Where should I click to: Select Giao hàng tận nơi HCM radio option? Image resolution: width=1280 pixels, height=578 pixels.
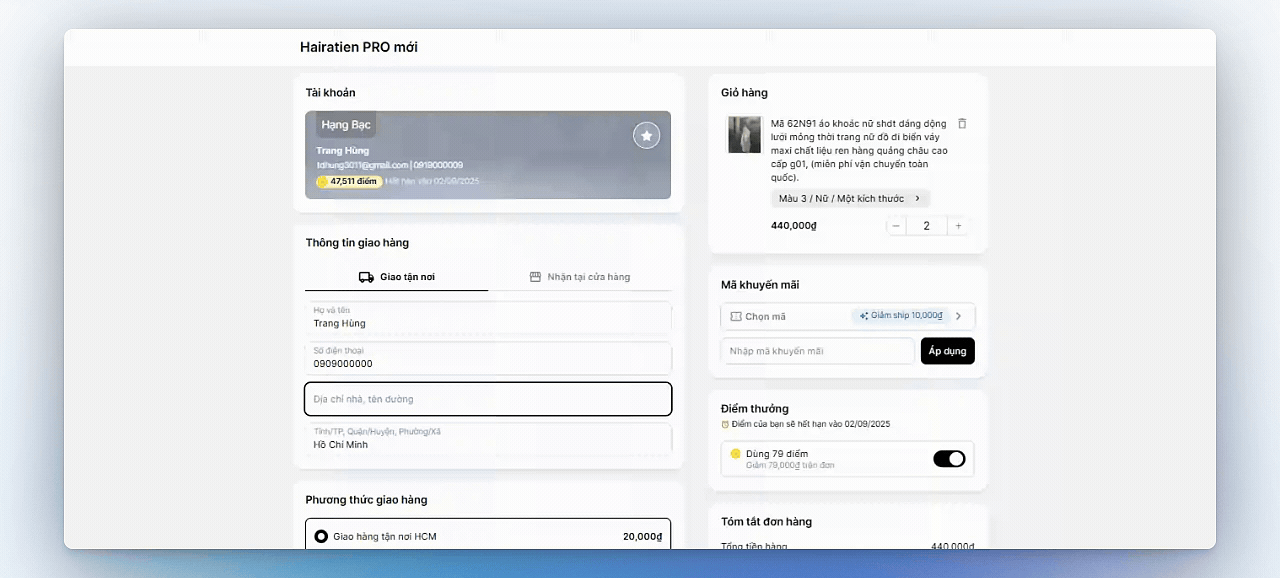[321, 537]
